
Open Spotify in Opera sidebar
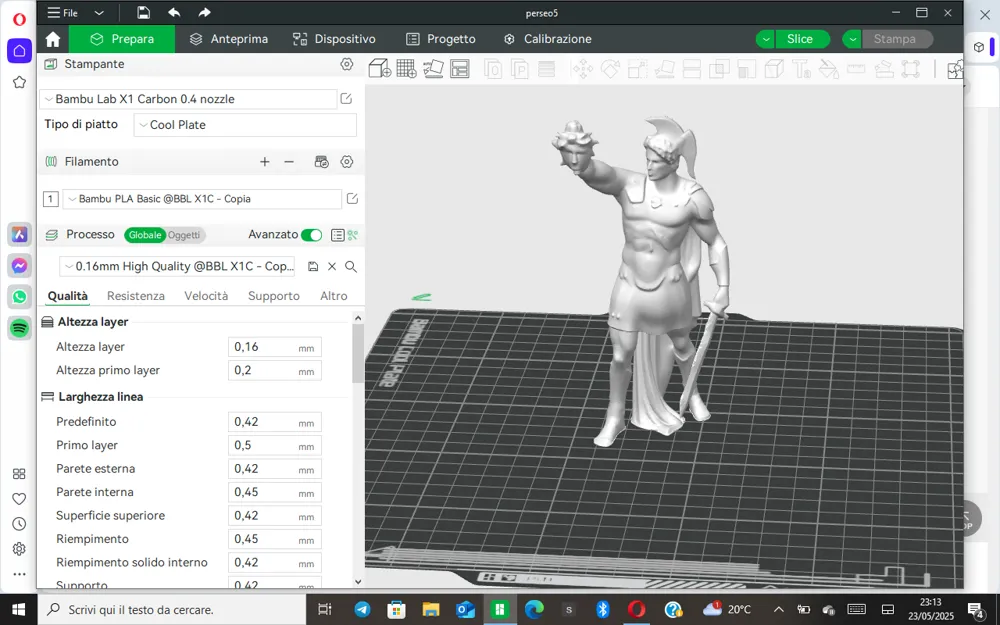(19, 328)
